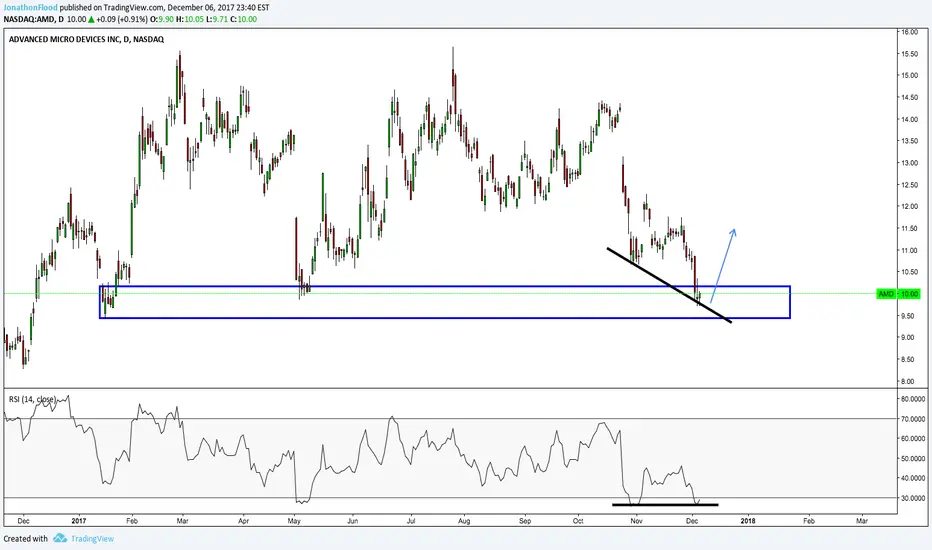The height and width of the screenshot is (550, 932).
Task: Click the Aug label on time axis
Action: [x=464, y=521]
